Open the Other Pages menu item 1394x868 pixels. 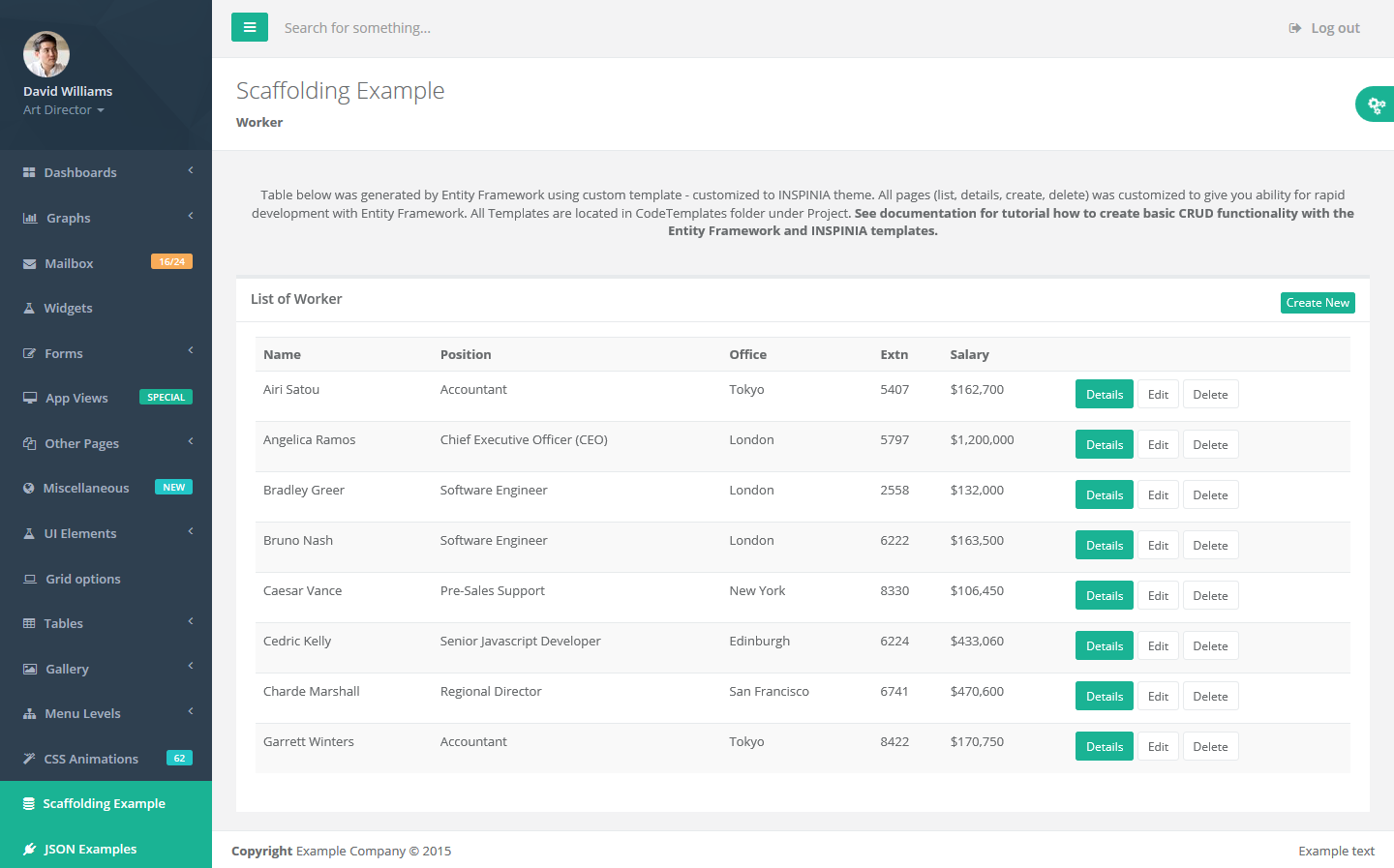click(x=81, y=444)
